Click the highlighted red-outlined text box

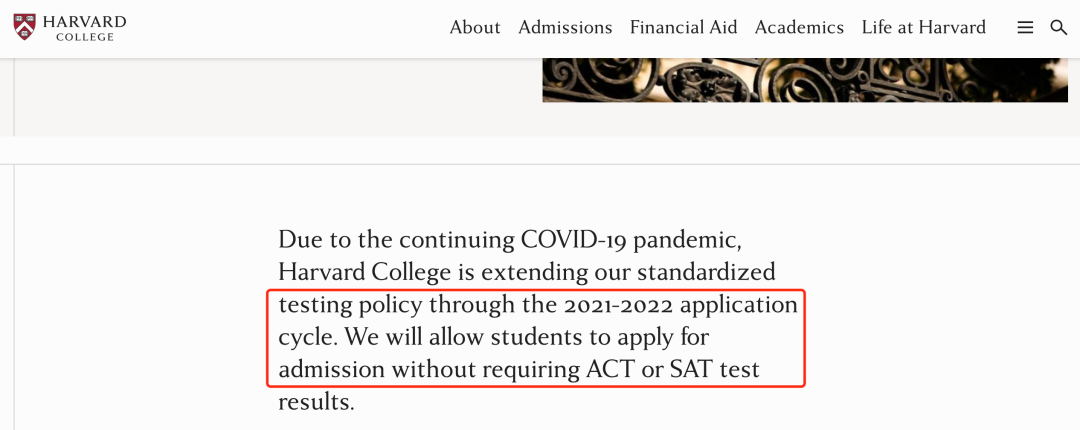pyautogui.click(x=536, y=338)
